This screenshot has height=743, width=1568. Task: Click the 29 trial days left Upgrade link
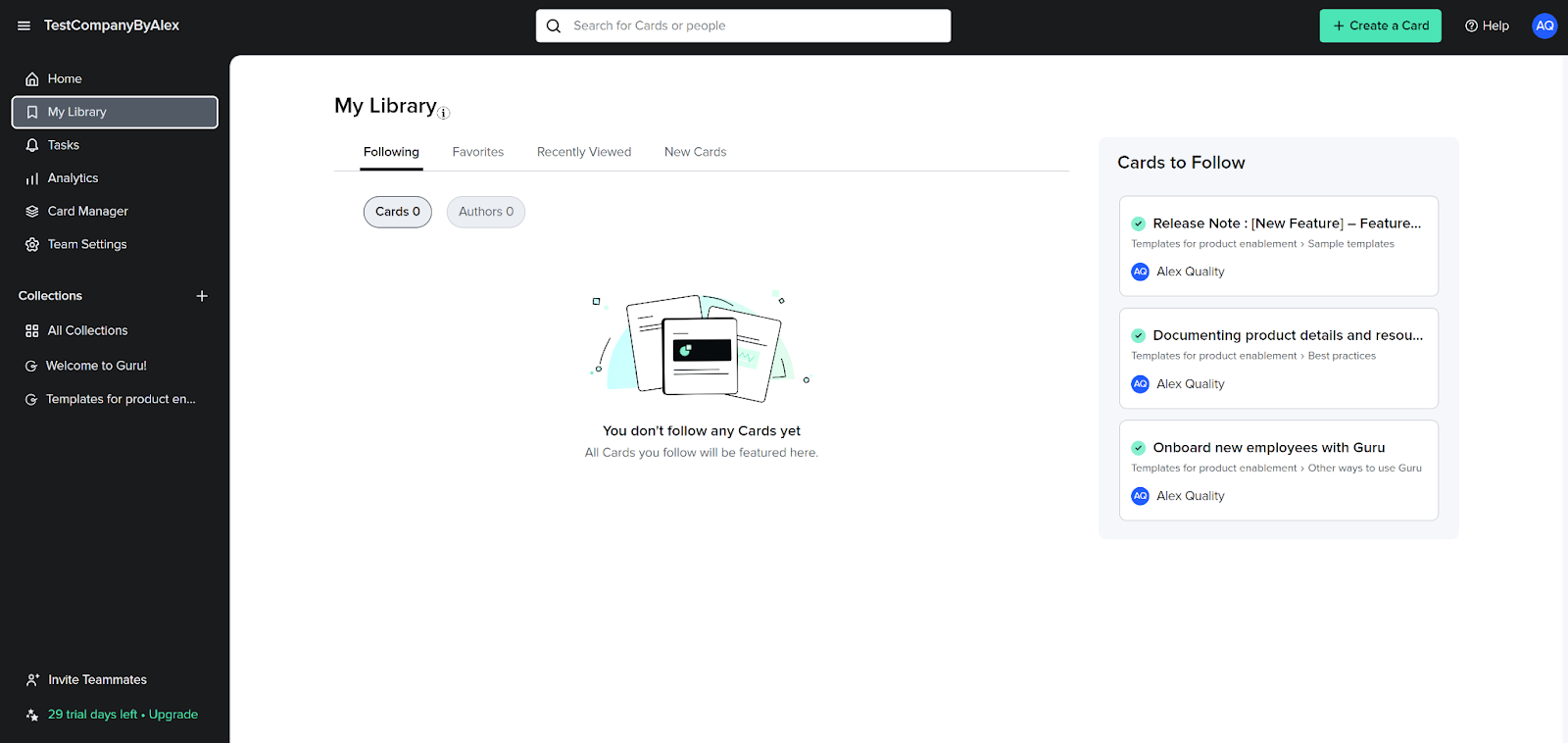tap(122, 715)
